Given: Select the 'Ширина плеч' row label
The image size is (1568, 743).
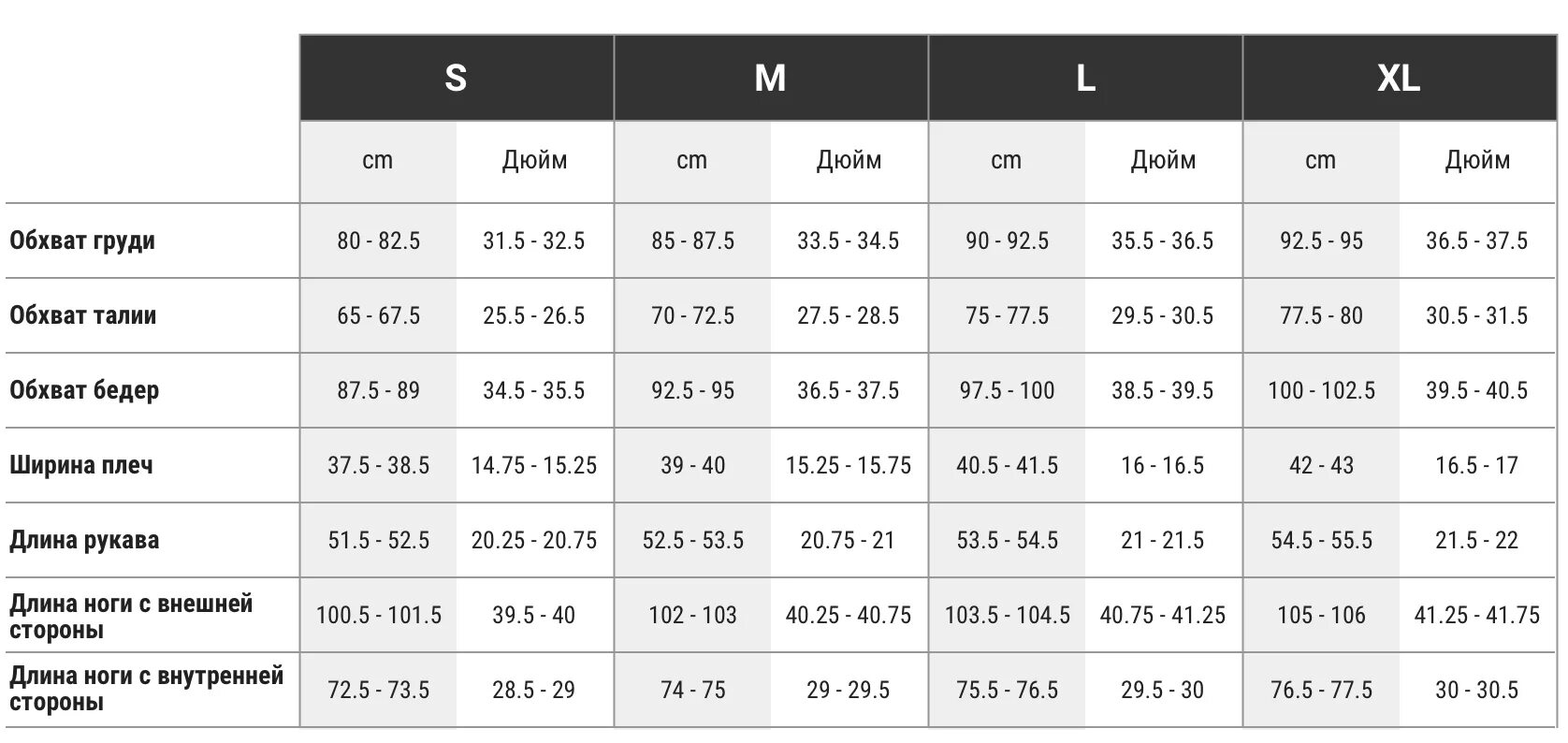Looking at the screenshot, I should pyautogui.click(x=80, y=465).
